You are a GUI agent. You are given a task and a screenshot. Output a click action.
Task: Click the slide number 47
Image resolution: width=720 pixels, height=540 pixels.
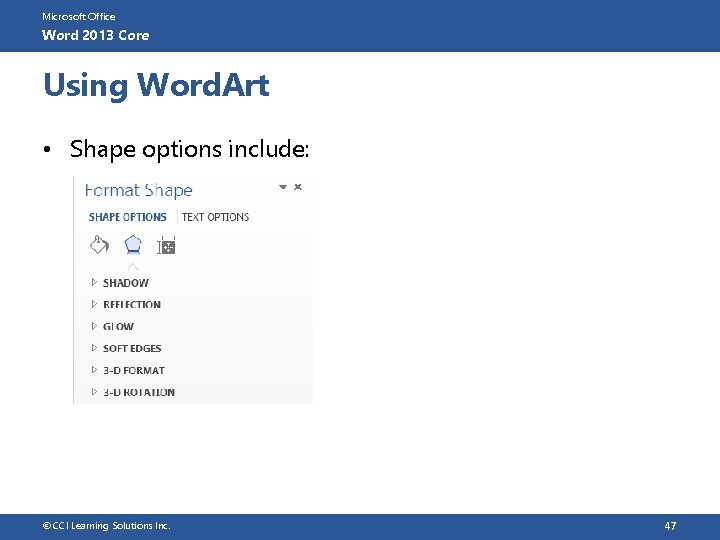pyautogui.click(x=670, y=526)
